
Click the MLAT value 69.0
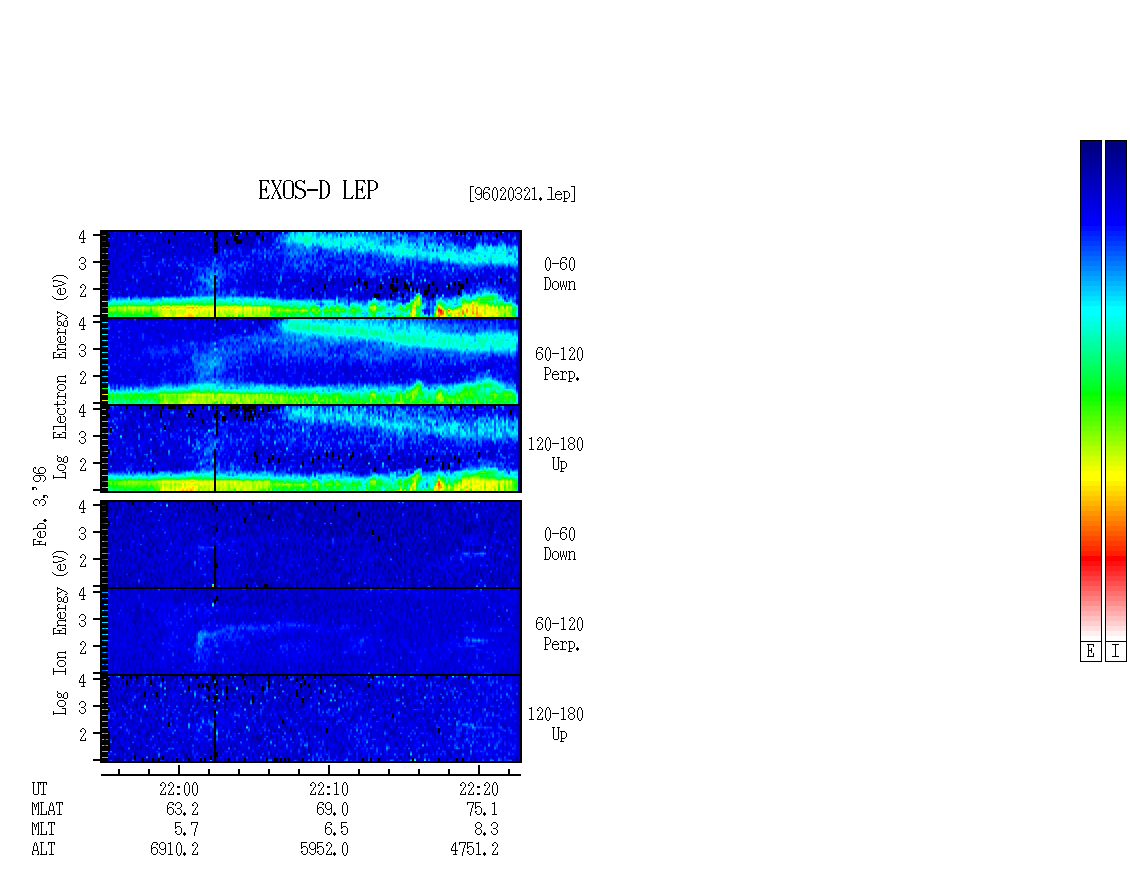tap(333, 809)
